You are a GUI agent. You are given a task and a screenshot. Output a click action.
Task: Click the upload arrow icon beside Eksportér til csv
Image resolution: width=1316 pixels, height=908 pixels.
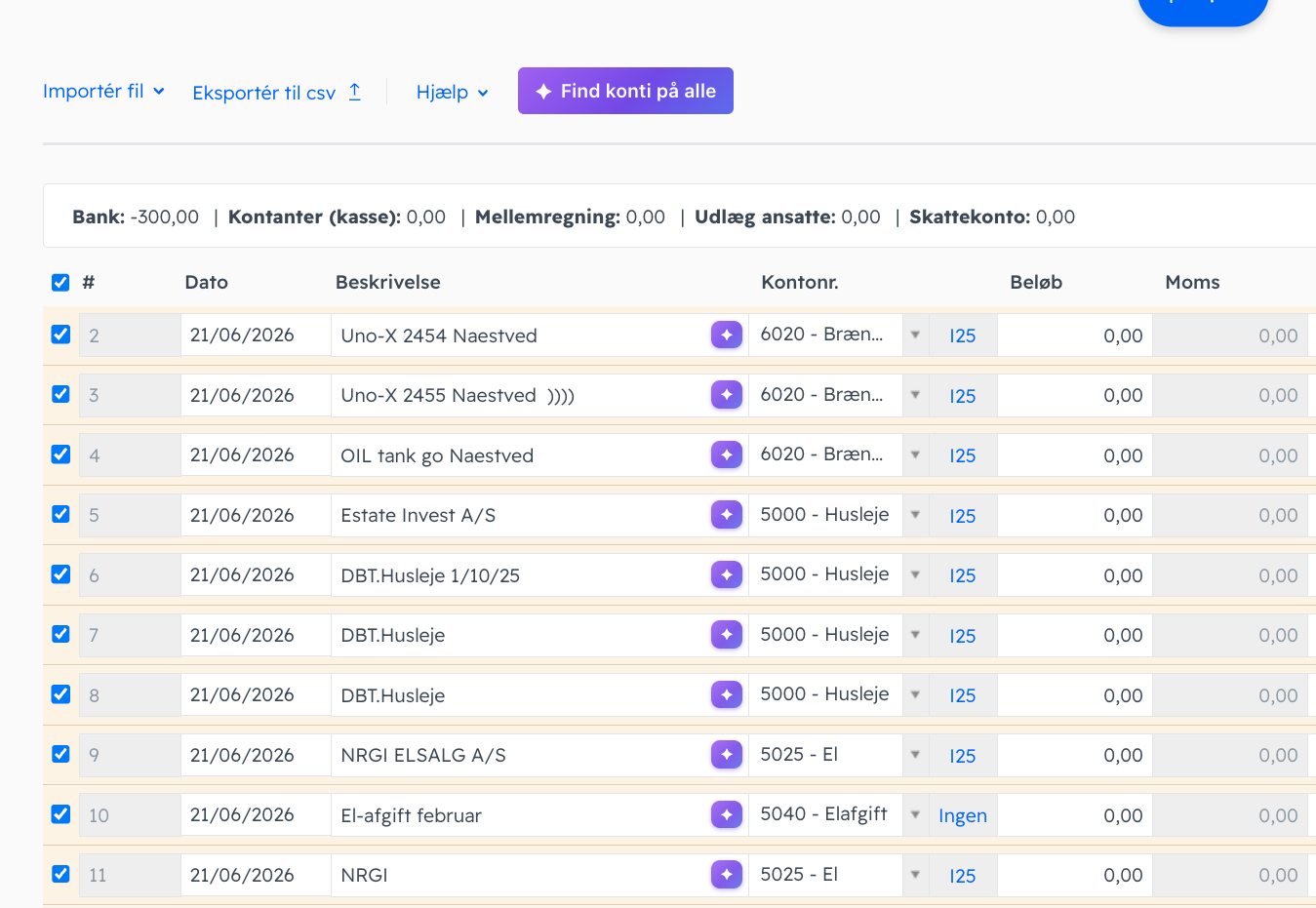point(355,92)
